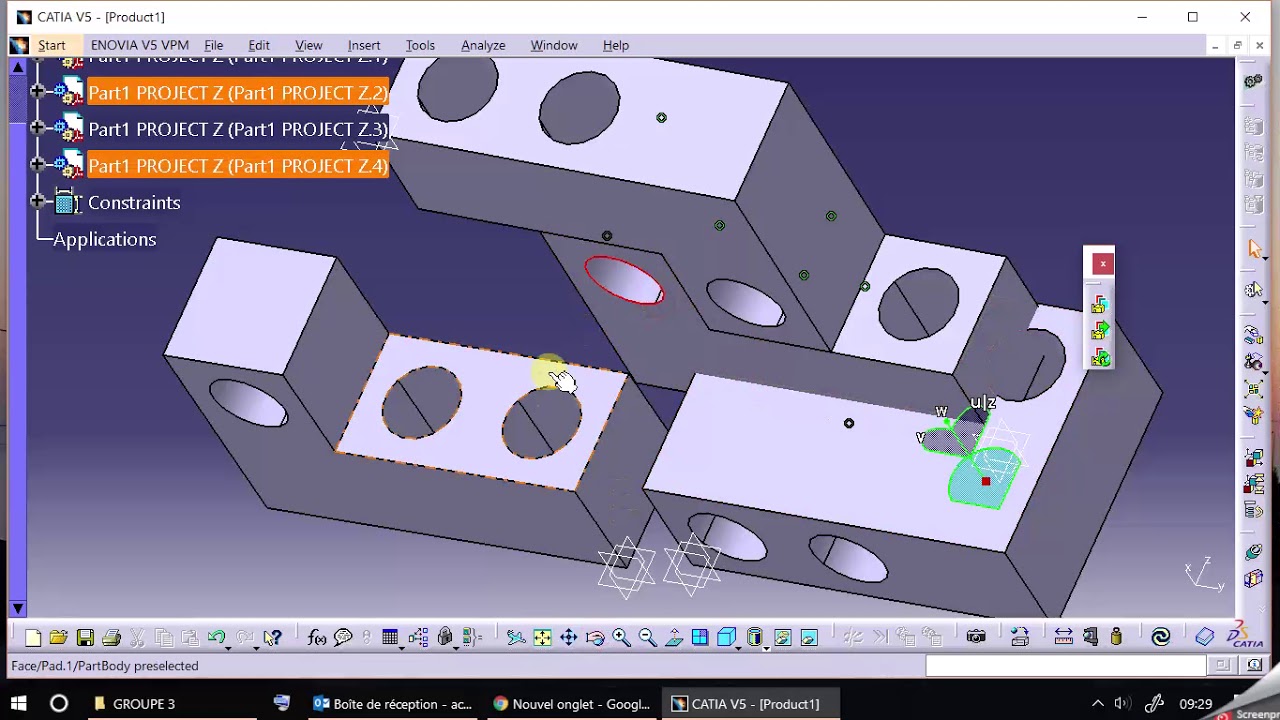Open the Window menu

click(x=554, y=45)
